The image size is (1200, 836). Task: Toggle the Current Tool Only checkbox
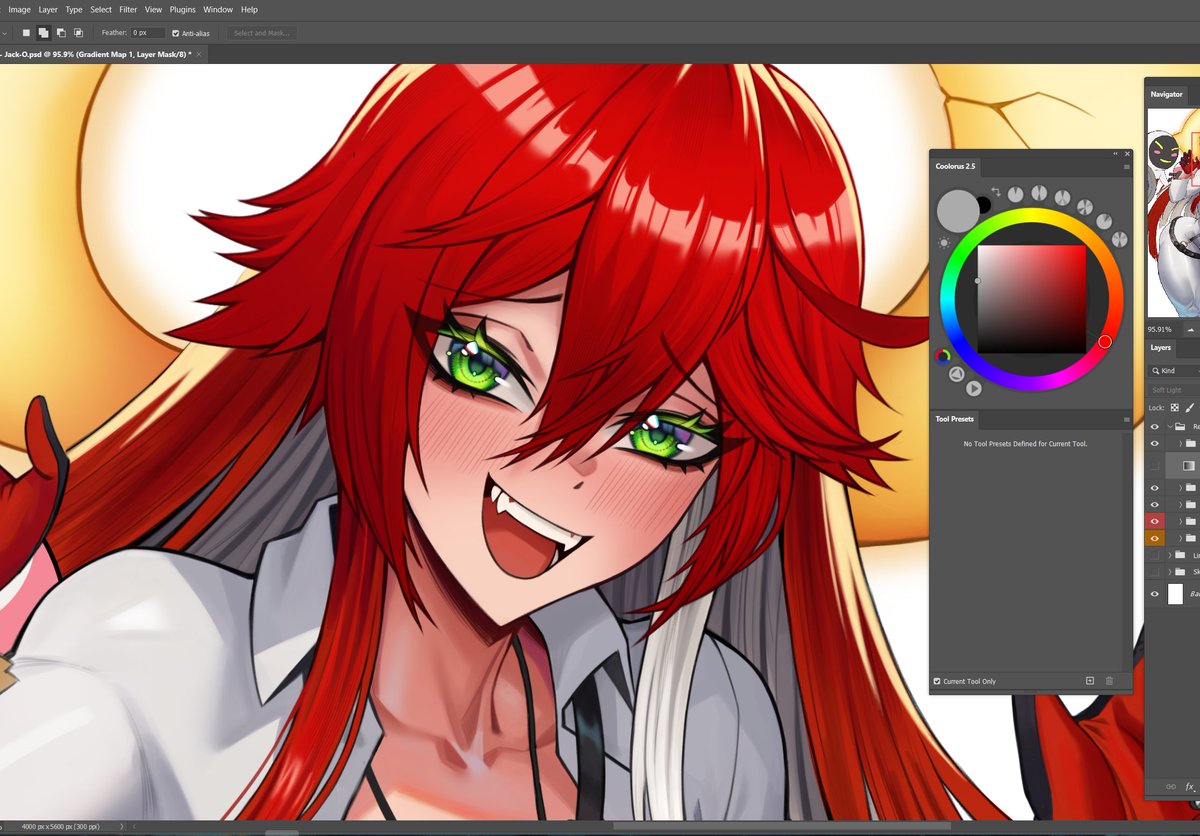[x=937, y=681]
